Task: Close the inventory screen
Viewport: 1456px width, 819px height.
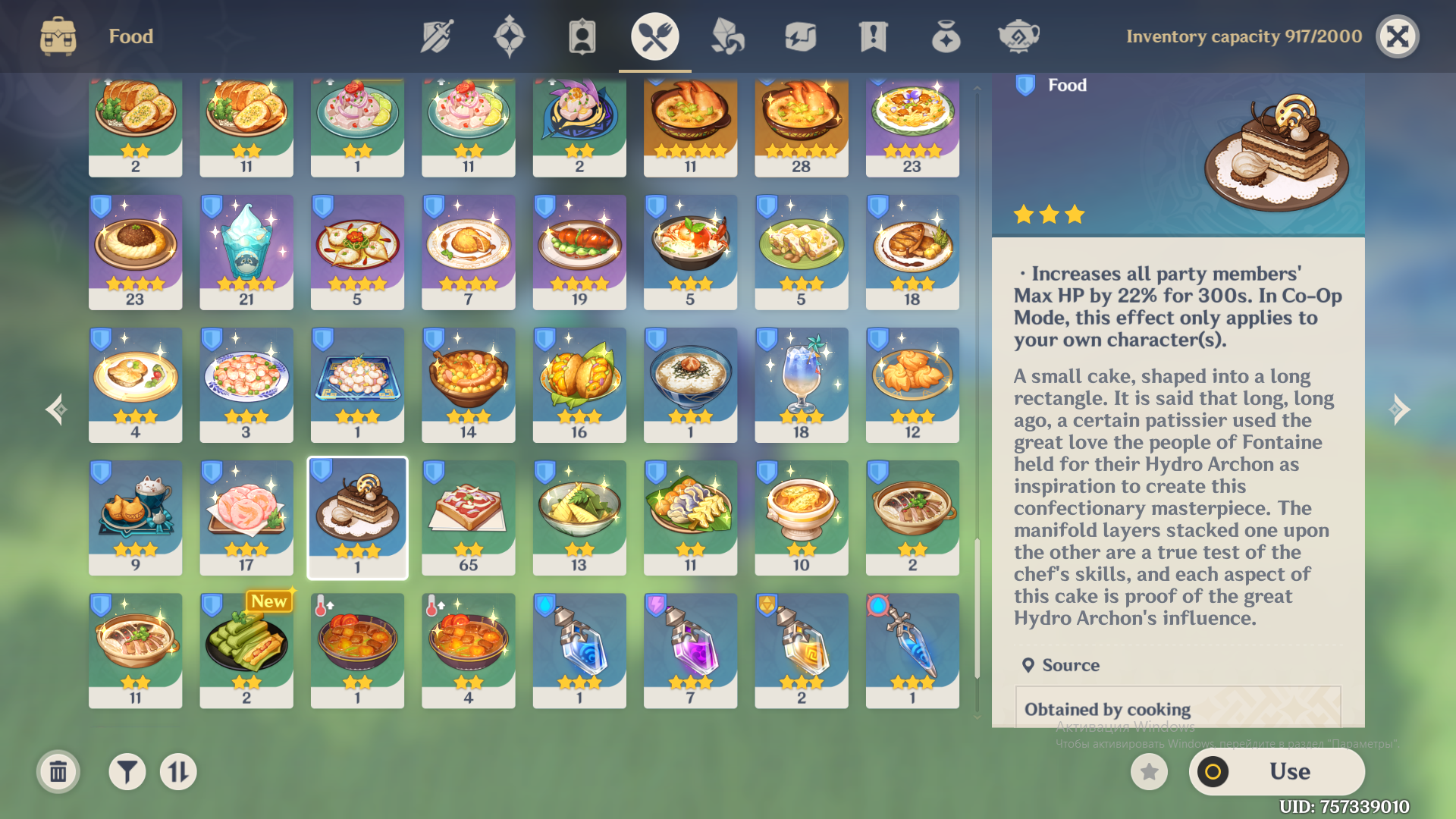Action: 1398,36
